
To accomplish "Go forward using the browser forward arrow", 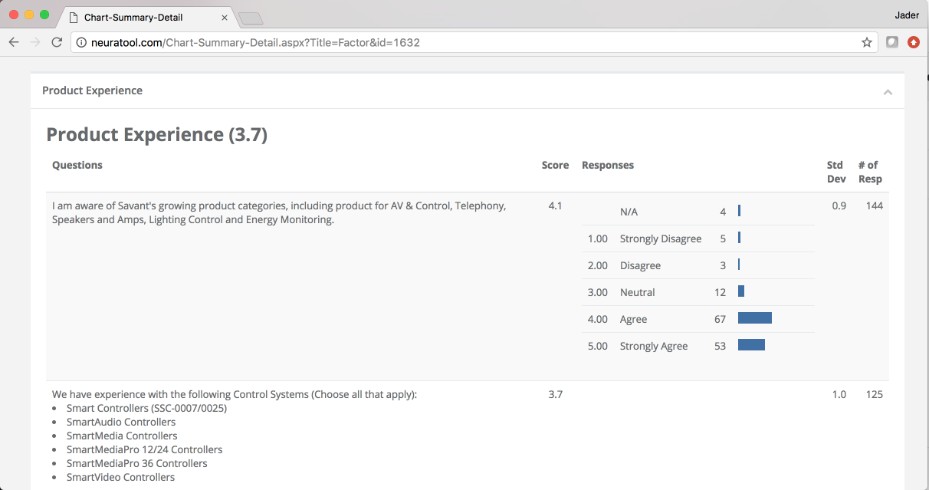I will coord(35,42).
